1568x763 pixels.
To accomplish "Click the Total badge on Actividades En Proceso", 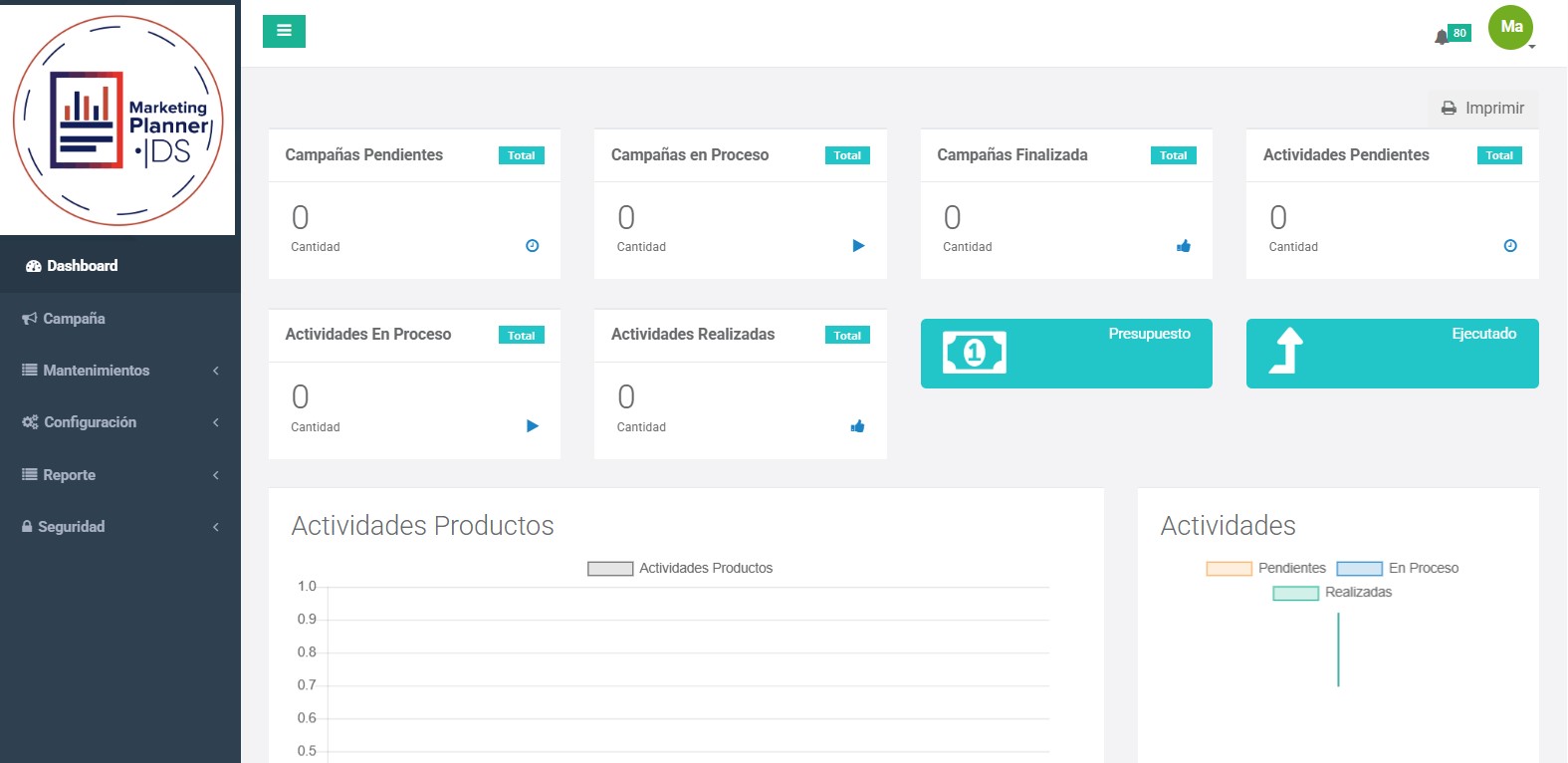I will tap(522, 336).
